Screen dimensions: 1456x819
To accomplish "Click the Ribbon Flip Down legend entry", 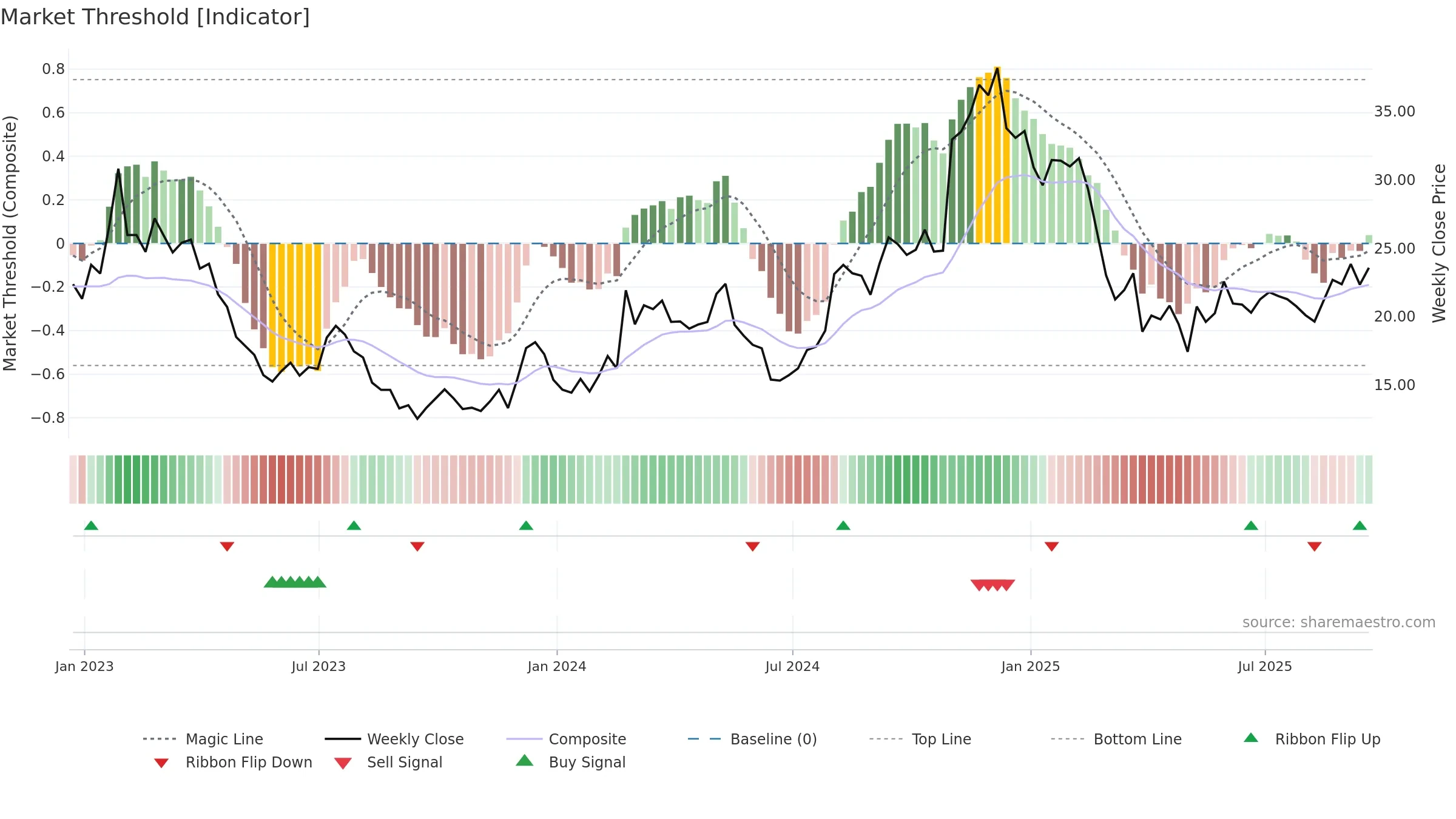I will tap(232, 762).
